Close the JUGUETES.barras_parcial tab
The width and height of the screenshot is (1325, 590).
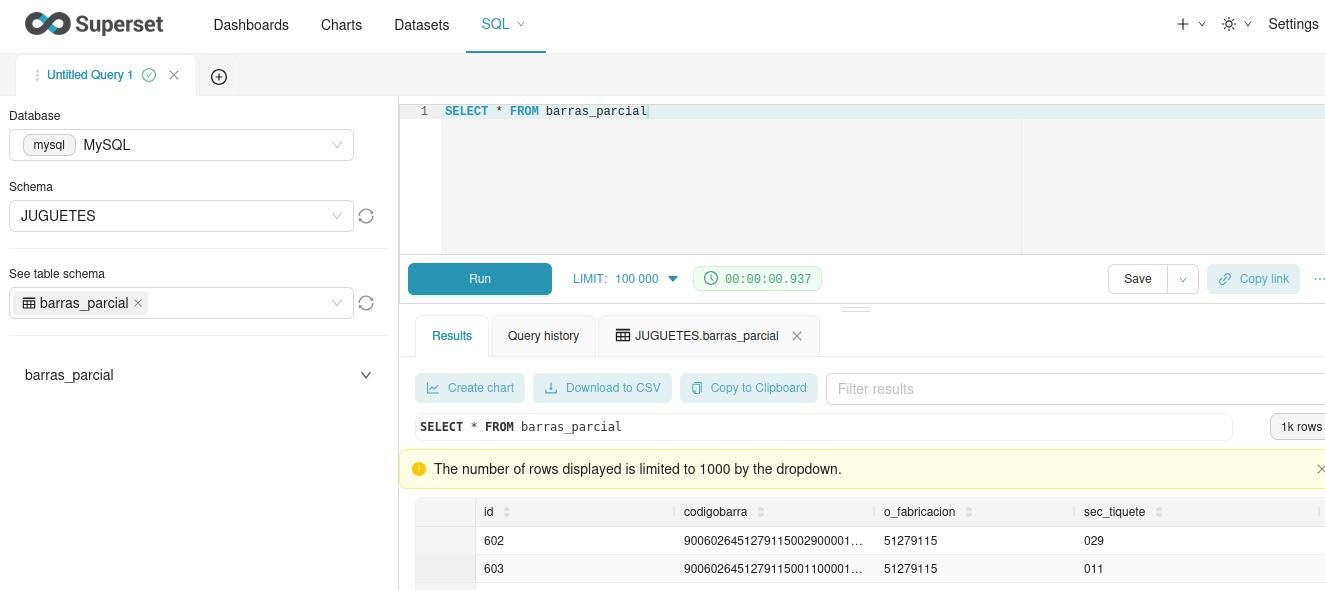(x=797, y=336)
